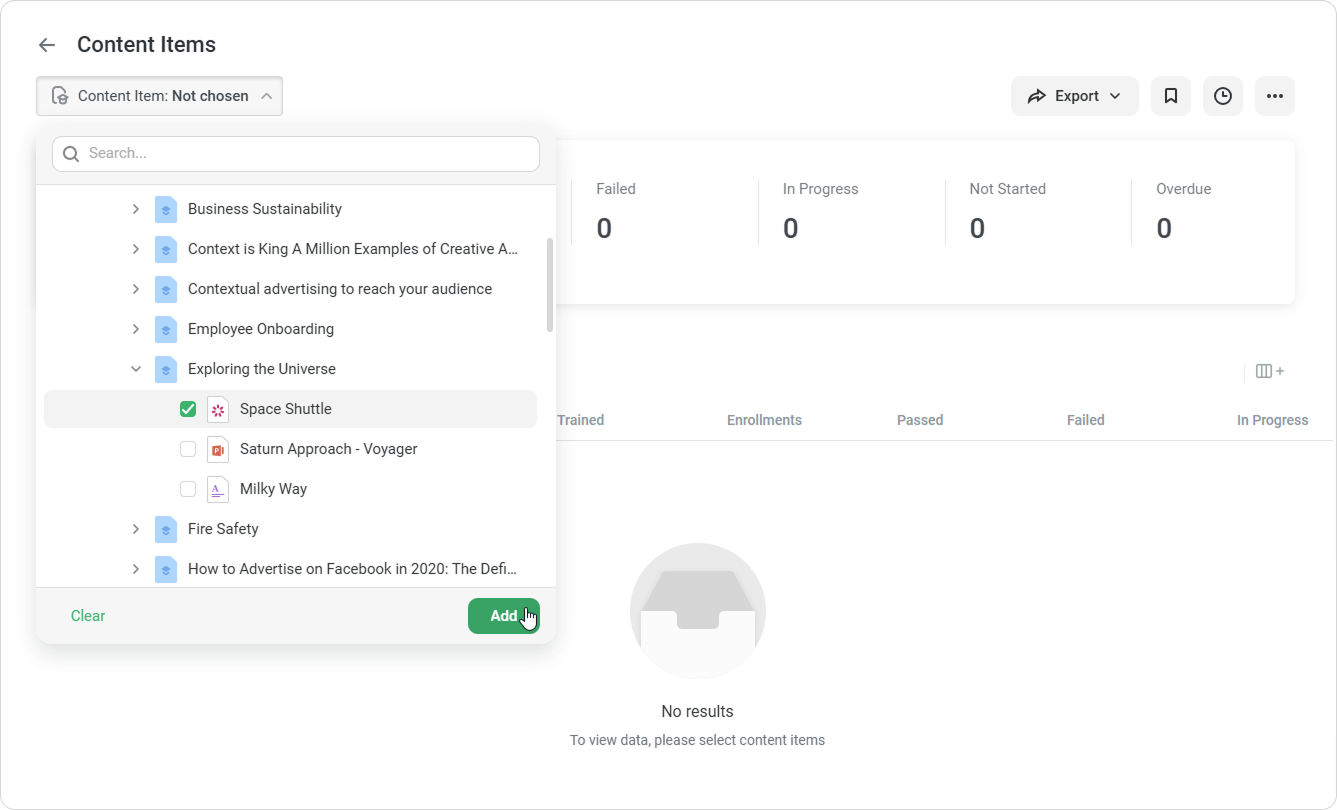Check the Saturn Approach - Voyager checkbox
Image resolution: width=1337 pixels, height=810 pixels.
point(188,449)
